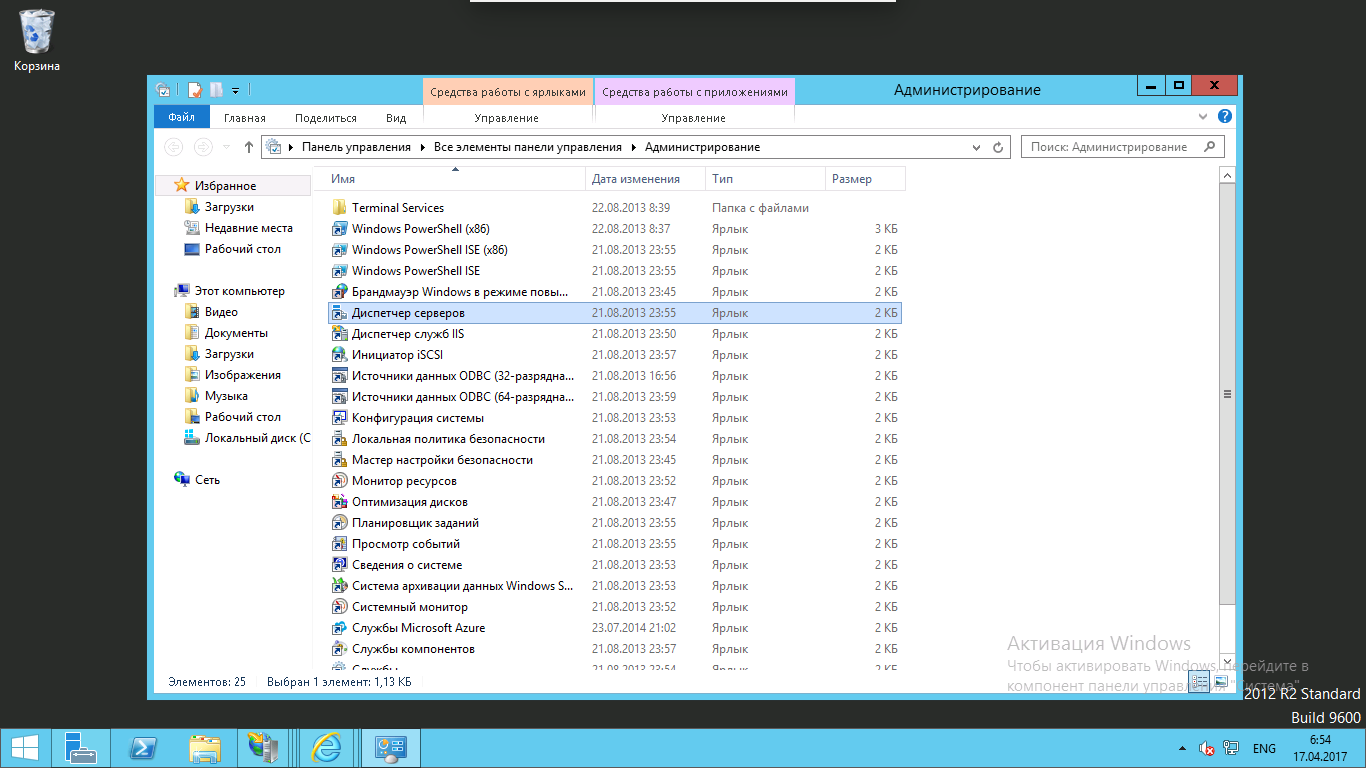Open the Quick Access Toolbar customize dropdown
The image size is (1366, 768).
tap(236, 90)
